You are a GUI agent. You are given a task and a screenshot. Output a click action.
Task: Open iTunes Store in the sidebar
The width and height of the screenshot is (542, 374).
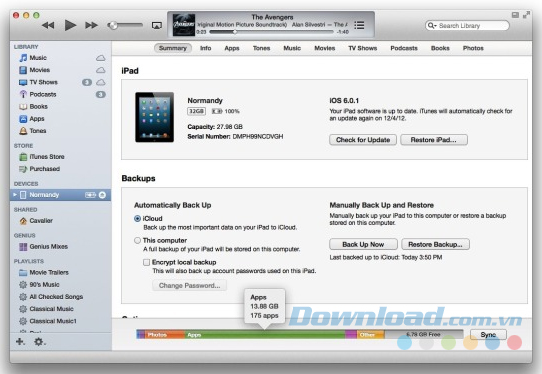pos(42,157)
